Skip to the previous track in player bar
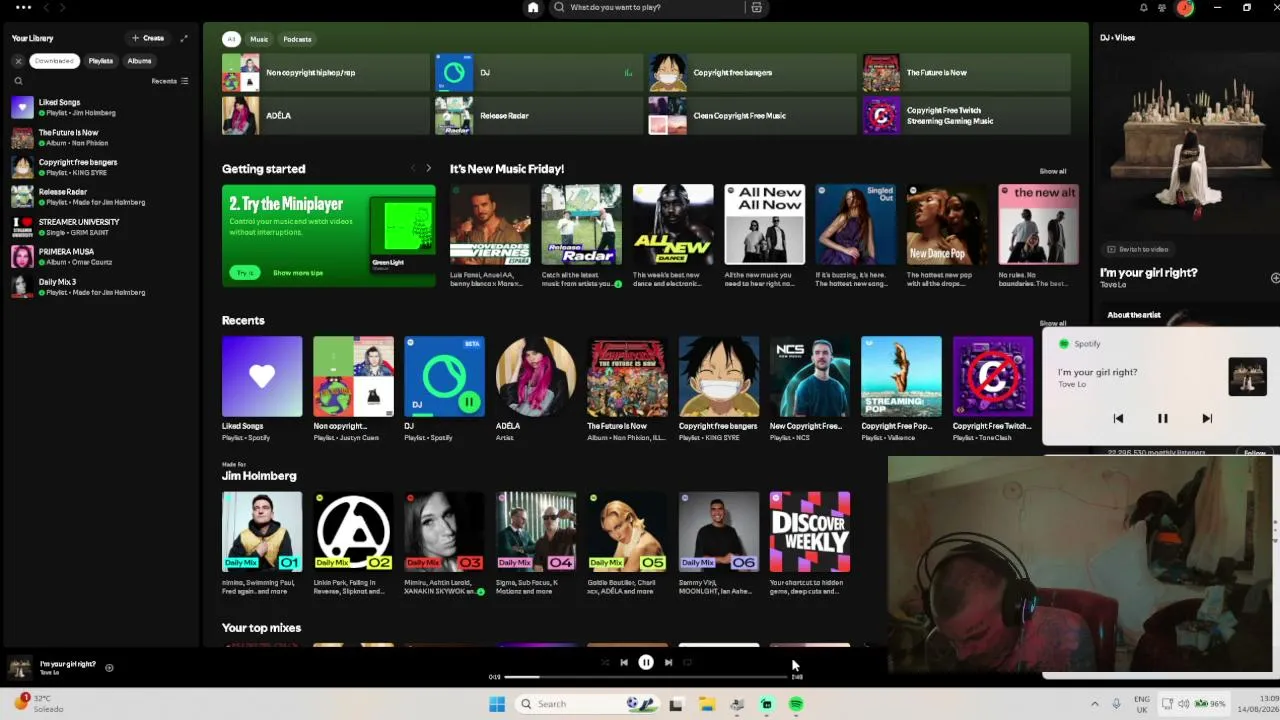The image size is (1280, 720). tap(624, 662)
